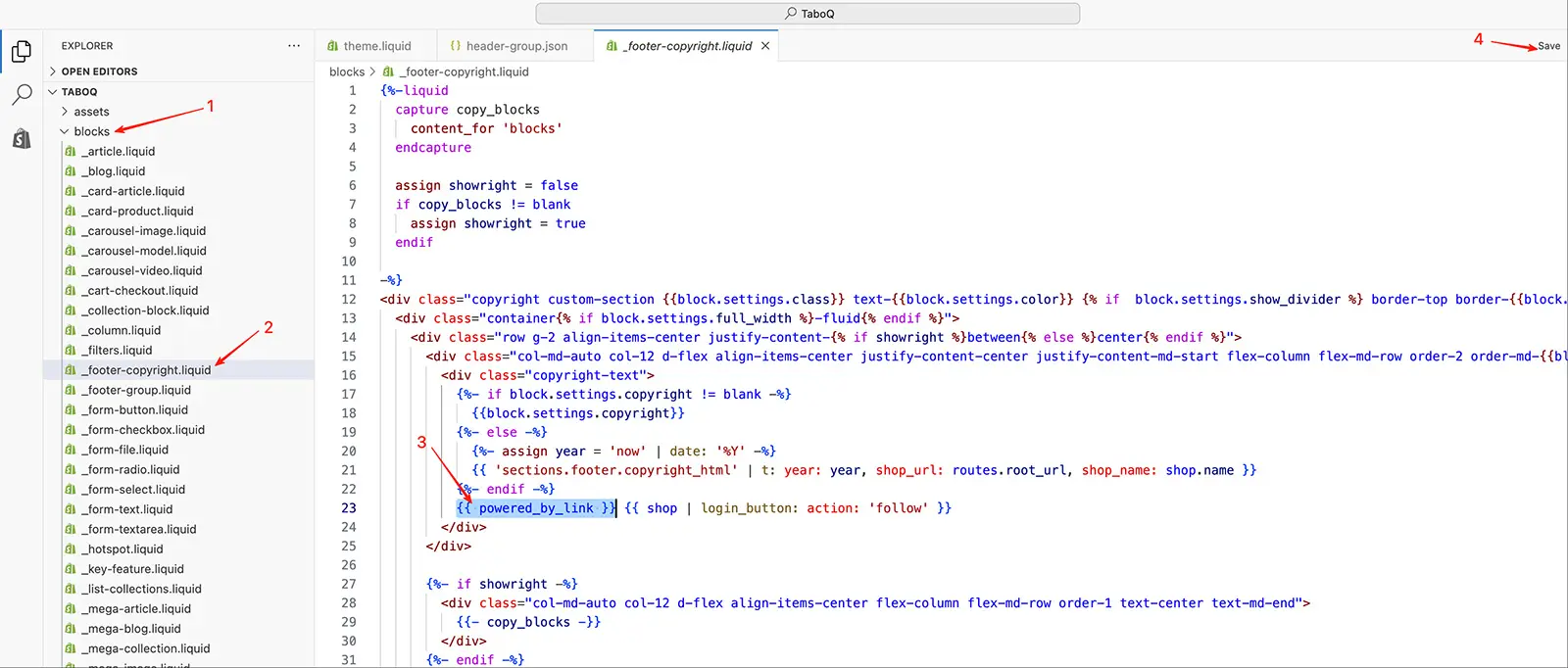1568x668 pixels.
Task: Close the _footer-copyright.liquid tab
Action: tap(765, 46)
